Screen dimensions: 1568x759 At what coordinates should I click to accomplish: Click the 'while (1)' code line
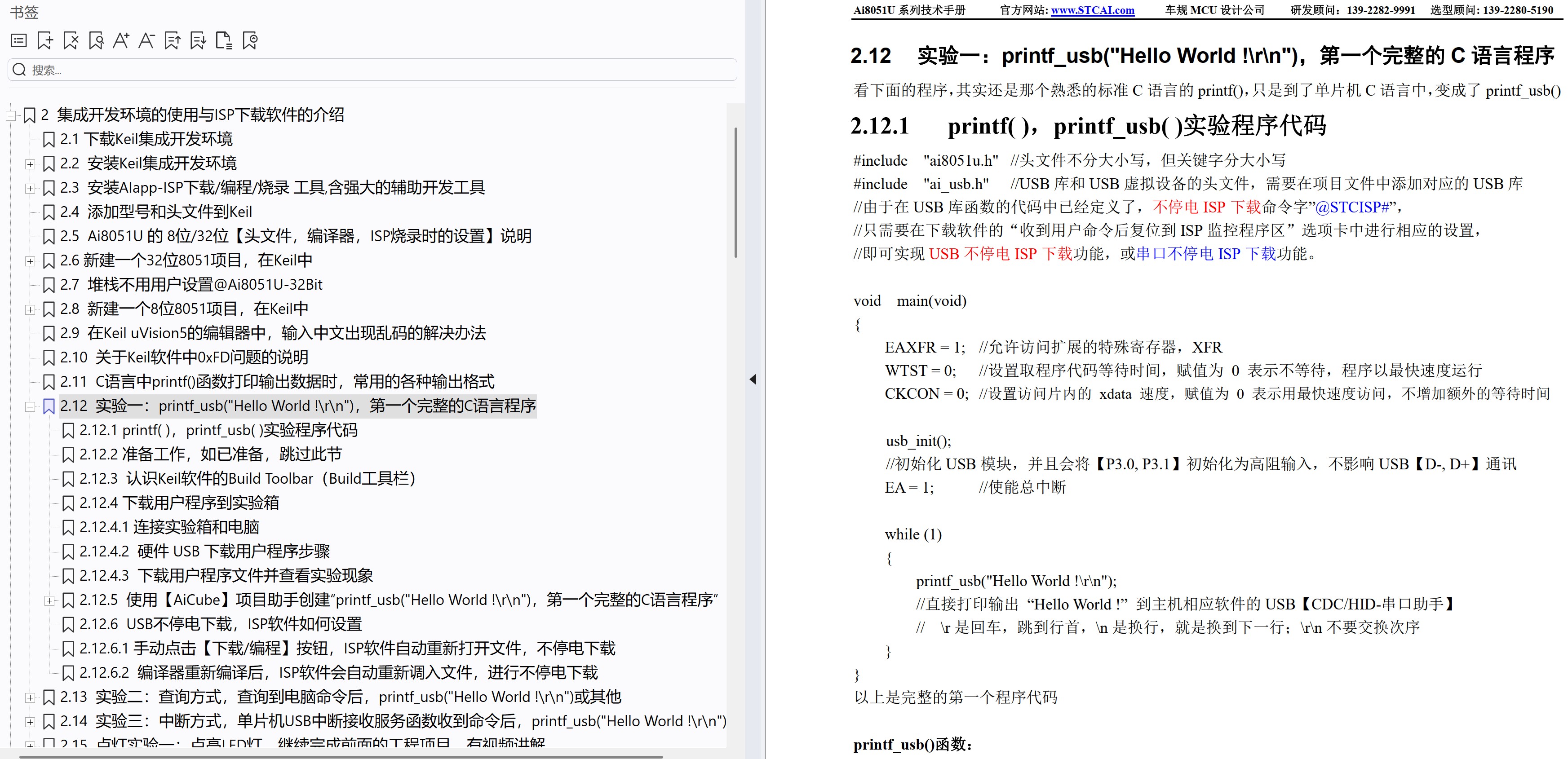(x=913, y=534)
